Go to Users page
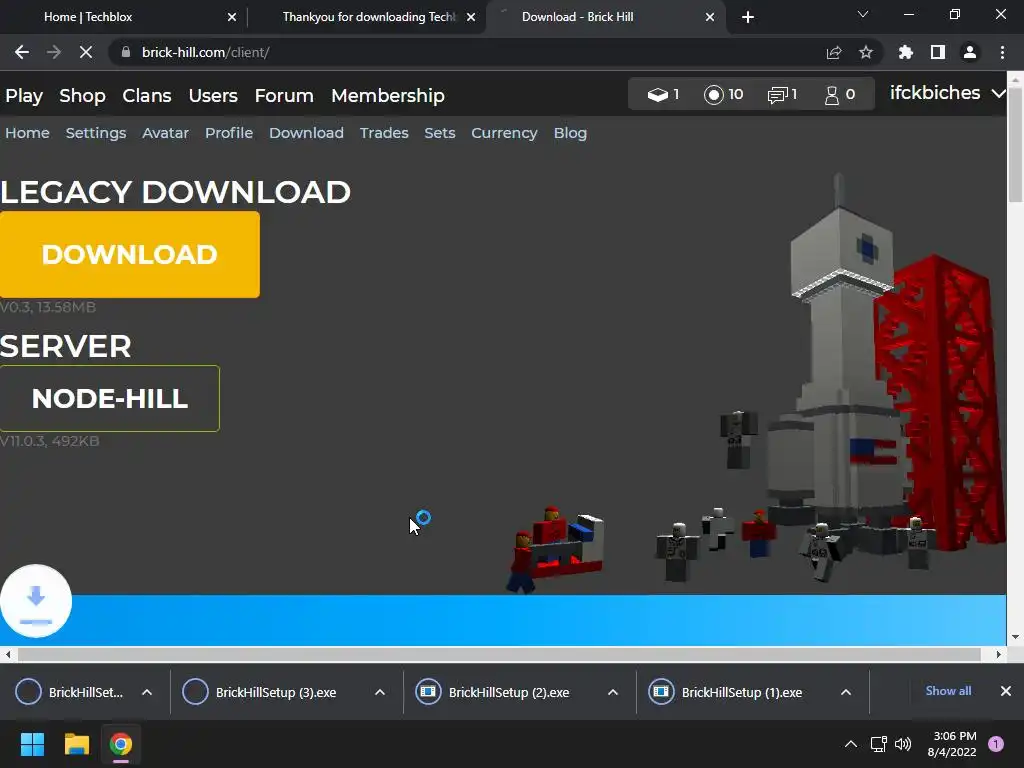1024x768 pixels. 213,96
